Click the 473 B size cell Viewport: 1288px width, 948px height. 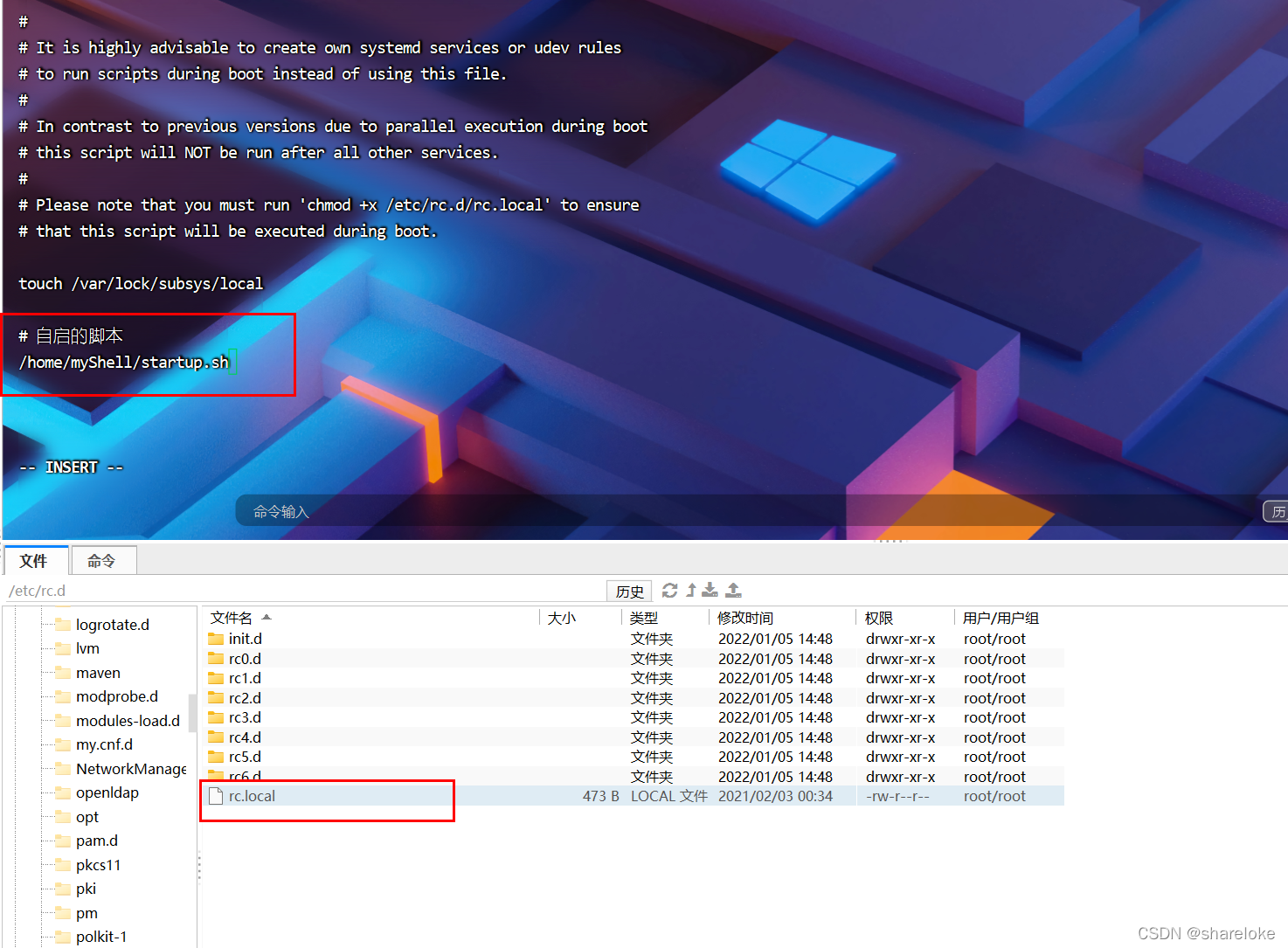(x=601, y=796)
